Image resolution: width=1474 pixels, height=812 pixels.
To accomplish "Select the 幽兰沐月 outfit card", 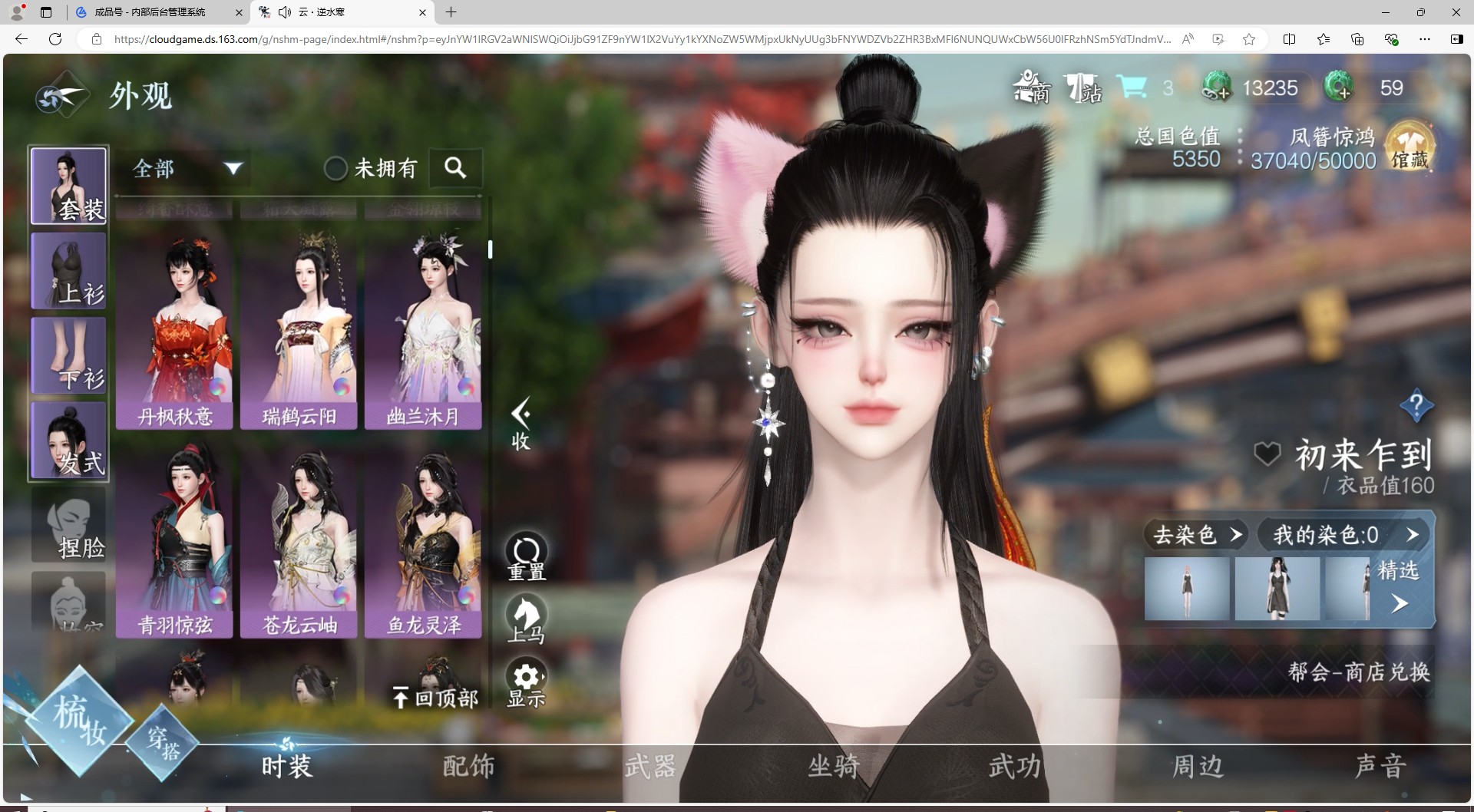I will (423, 330).
